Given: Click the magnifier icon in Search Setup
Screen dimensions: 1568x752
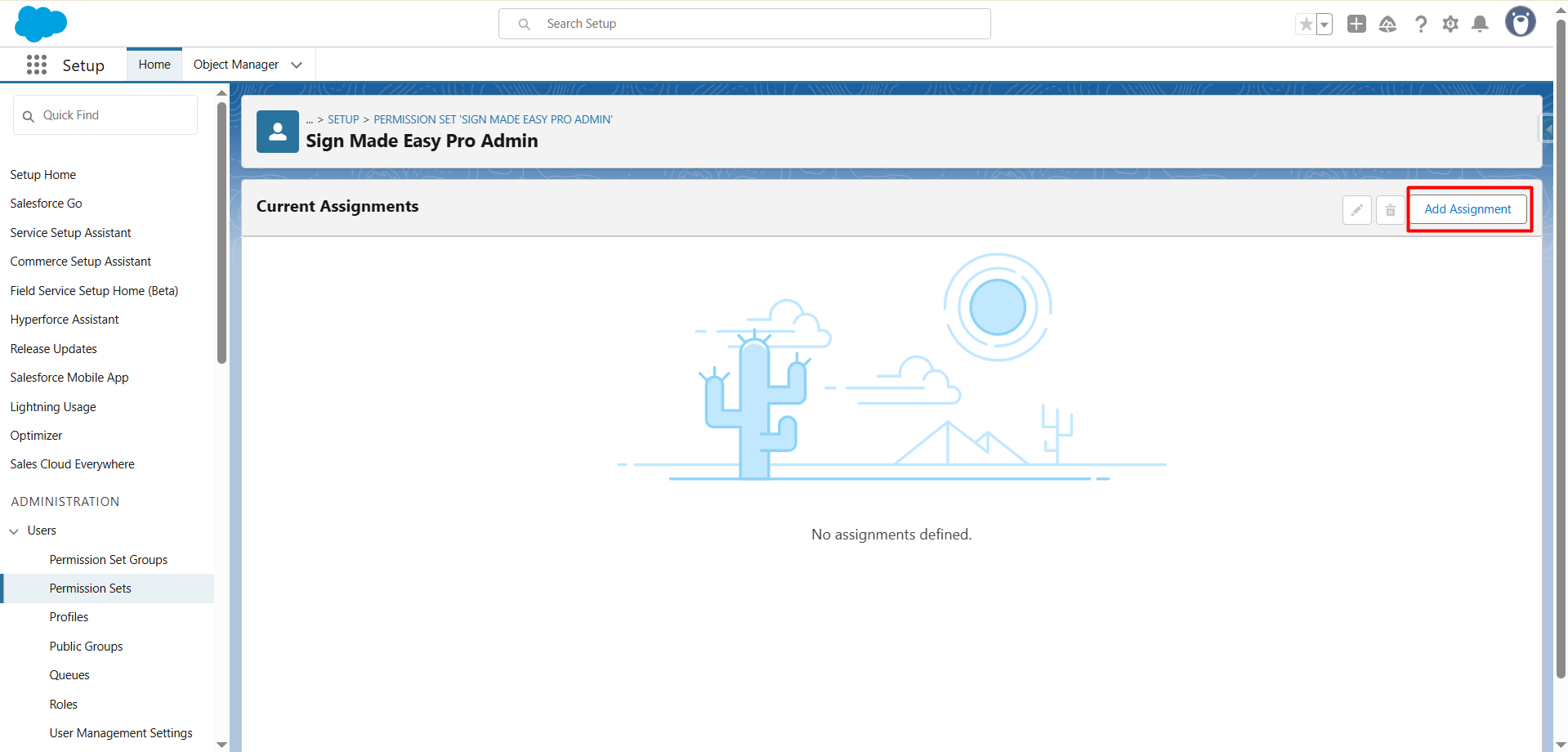Looking at the screenshot, I should click(x=525, y=25).
